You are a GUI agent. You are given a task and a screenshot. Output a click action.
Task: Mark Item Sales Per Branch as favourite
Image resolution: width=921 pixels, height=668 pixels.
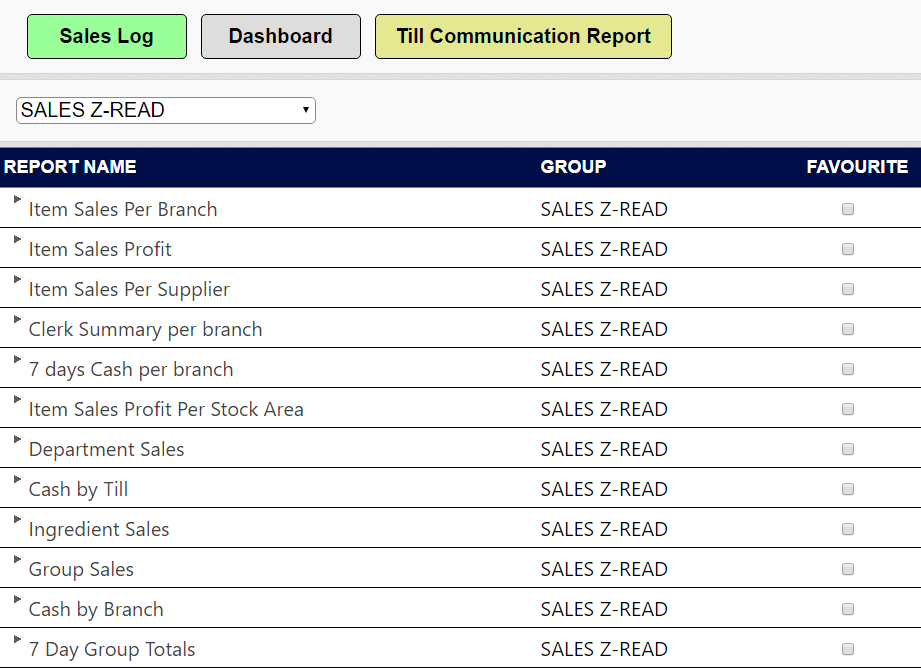pos(847,209)
